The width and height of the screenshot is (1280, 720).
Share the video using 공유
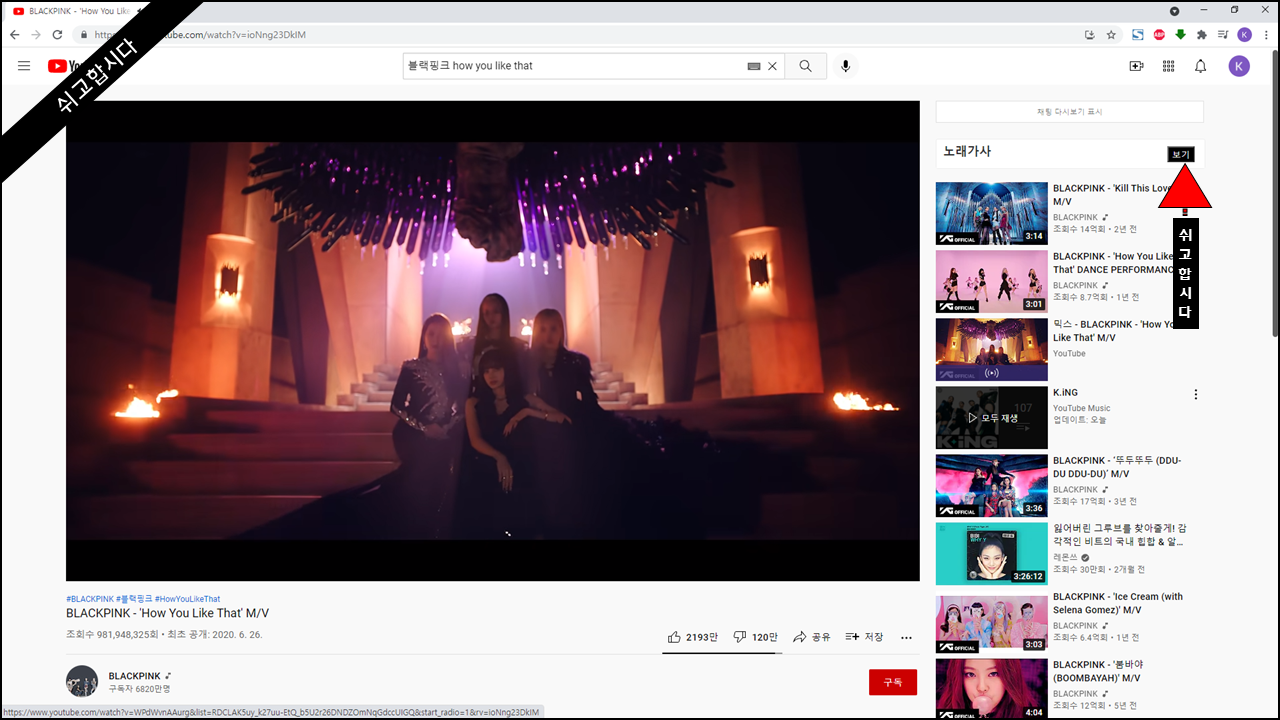click(x=812, y=637)
